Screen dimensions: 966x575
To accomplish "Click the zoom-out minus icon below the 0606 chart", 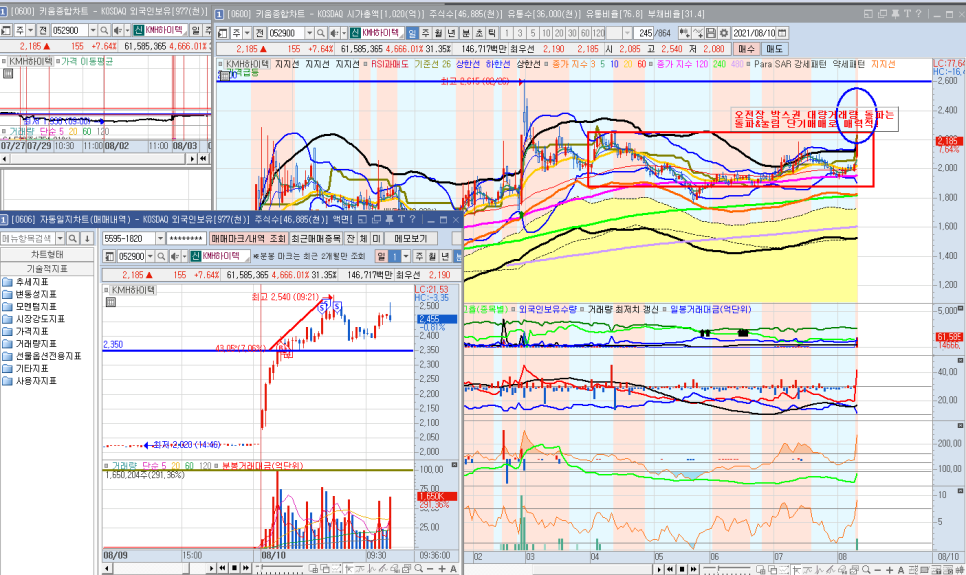I will click(x=430, y=569).
